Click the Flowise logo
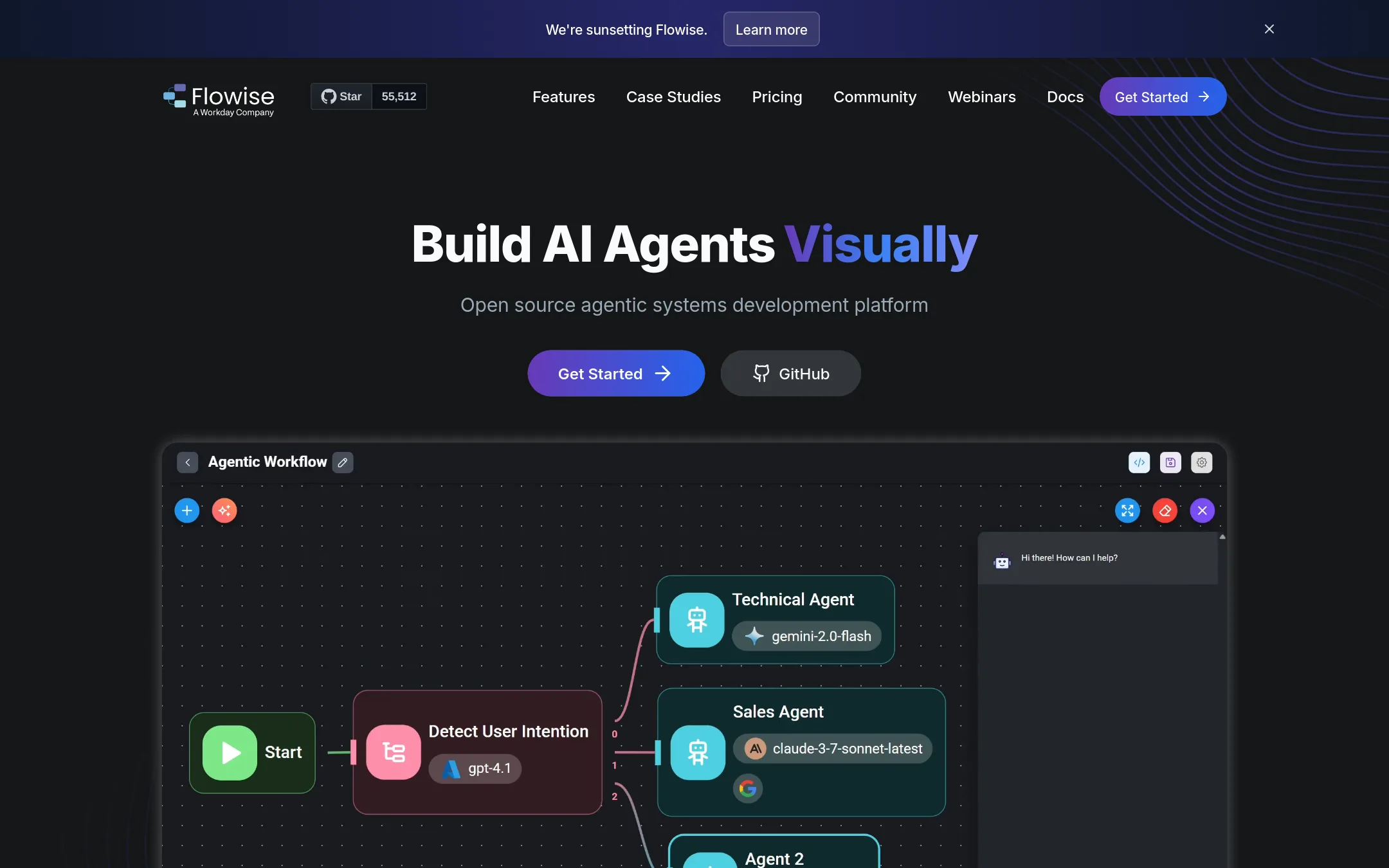Image resolution: width=1389 pixels, height=868 pixels. point(219,100)
